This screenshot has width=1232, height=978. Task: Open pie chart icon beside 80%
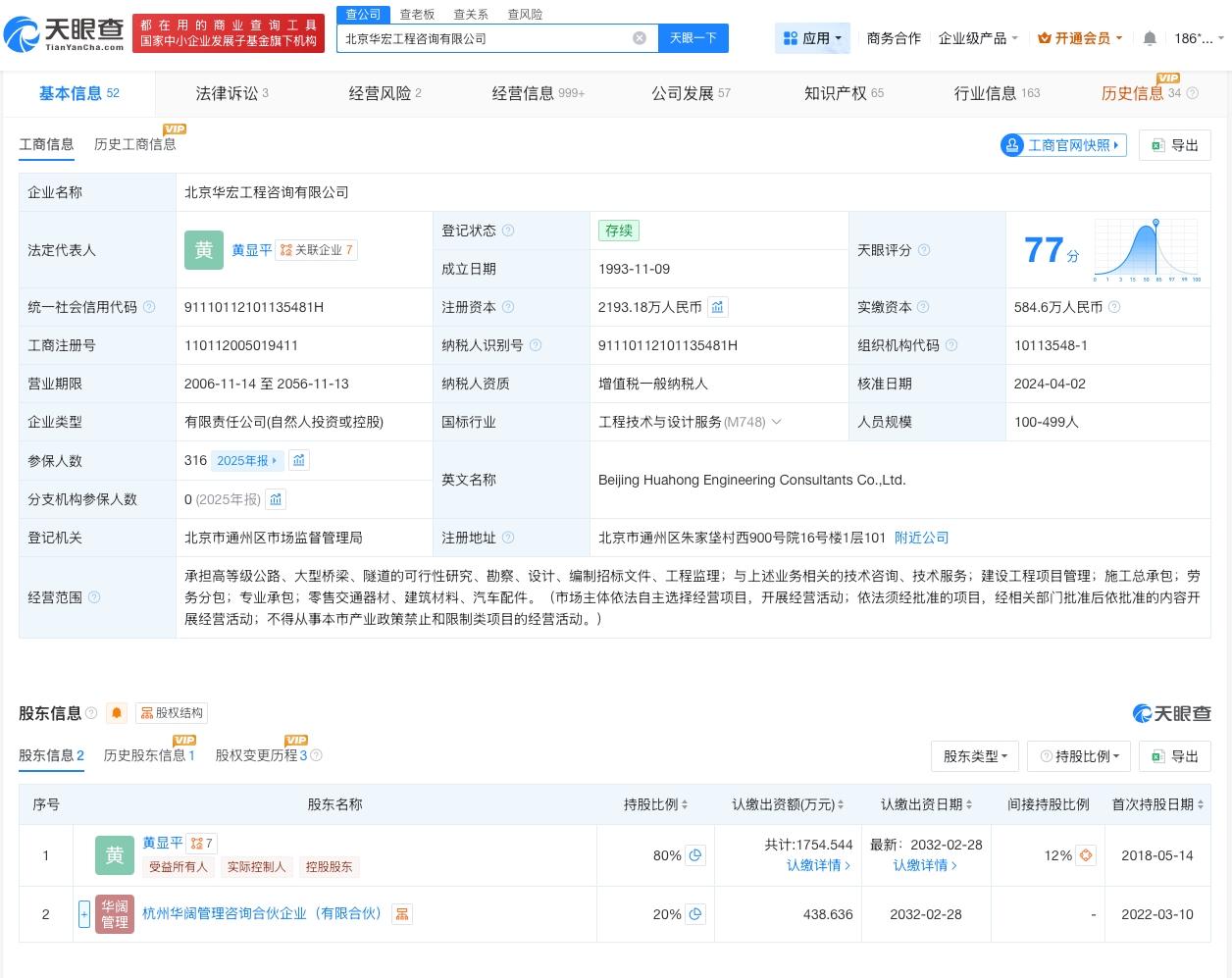[695, 855]
